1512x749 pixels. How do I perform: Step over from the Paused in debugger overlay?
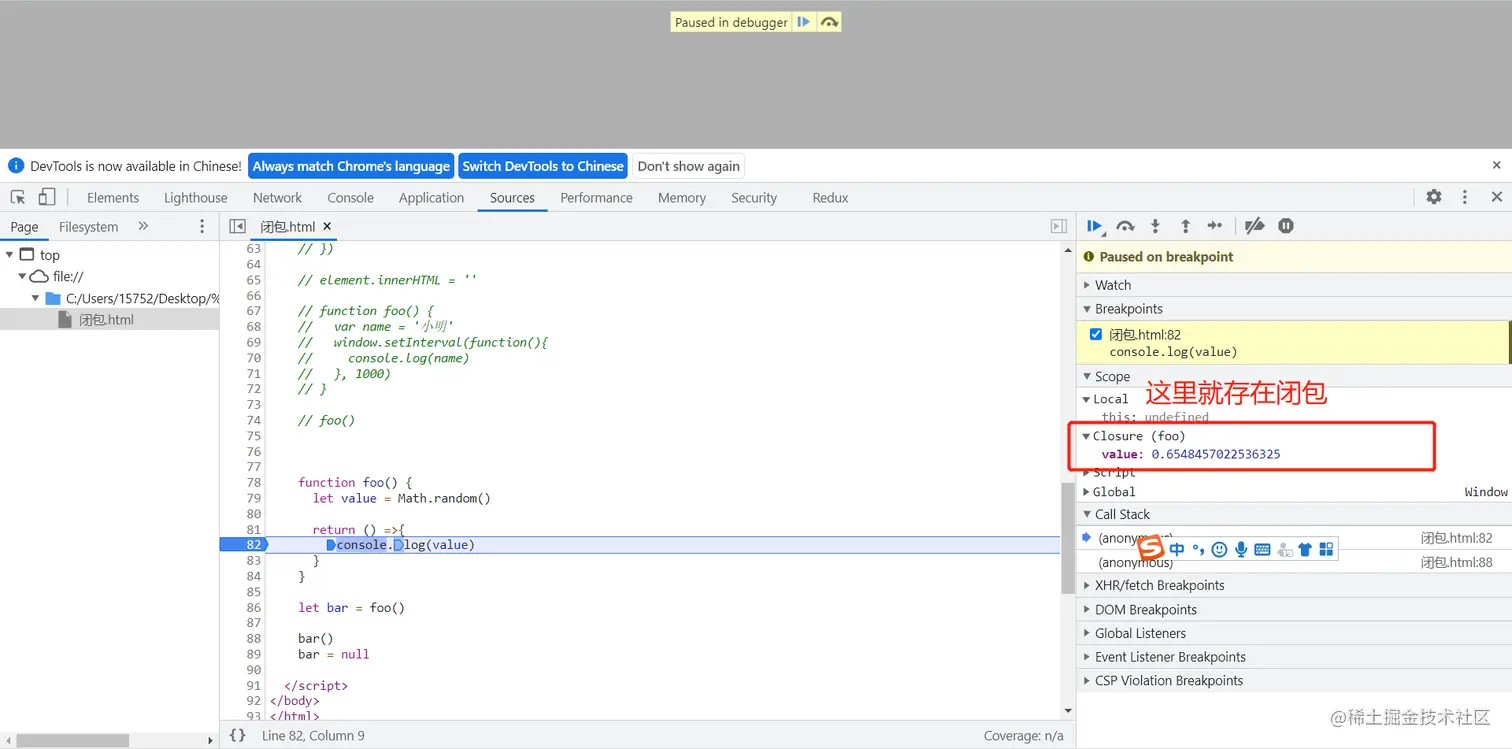click(x=829, y=22)
